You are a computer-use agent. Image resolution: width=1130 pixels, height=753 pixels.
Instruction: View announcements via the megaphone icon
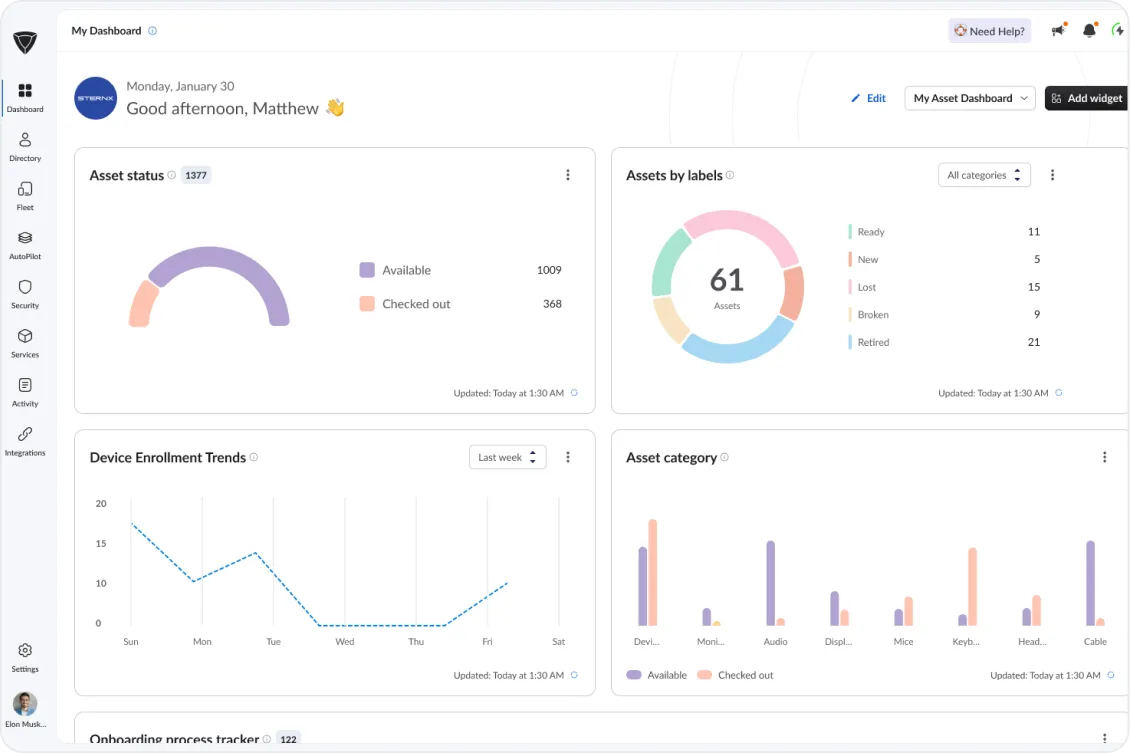(x=1057, y=31)
